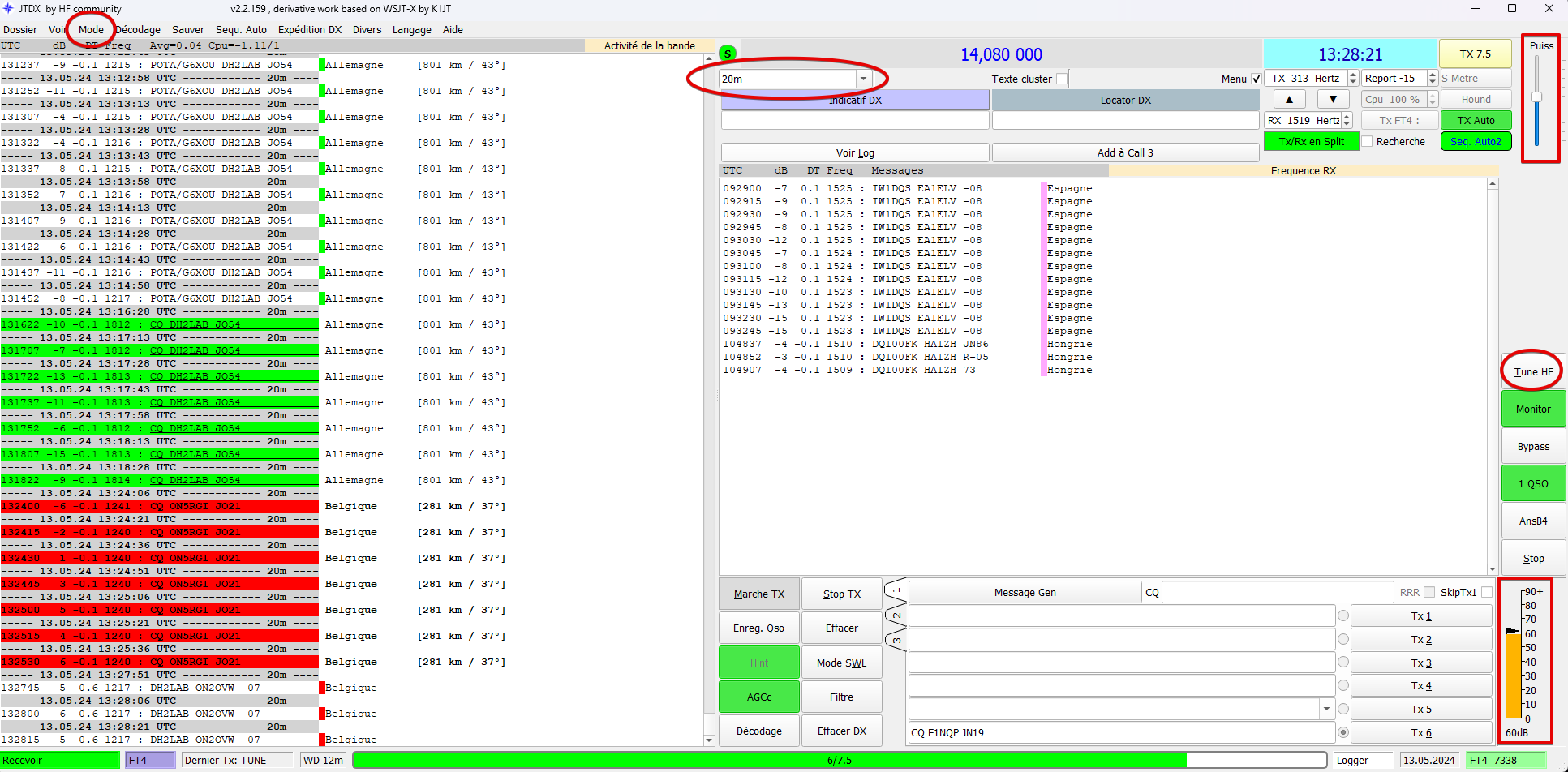Open the Sequ. Auto menu
Viewport: 1568px width, 772px height.
[x=241, y=29]
